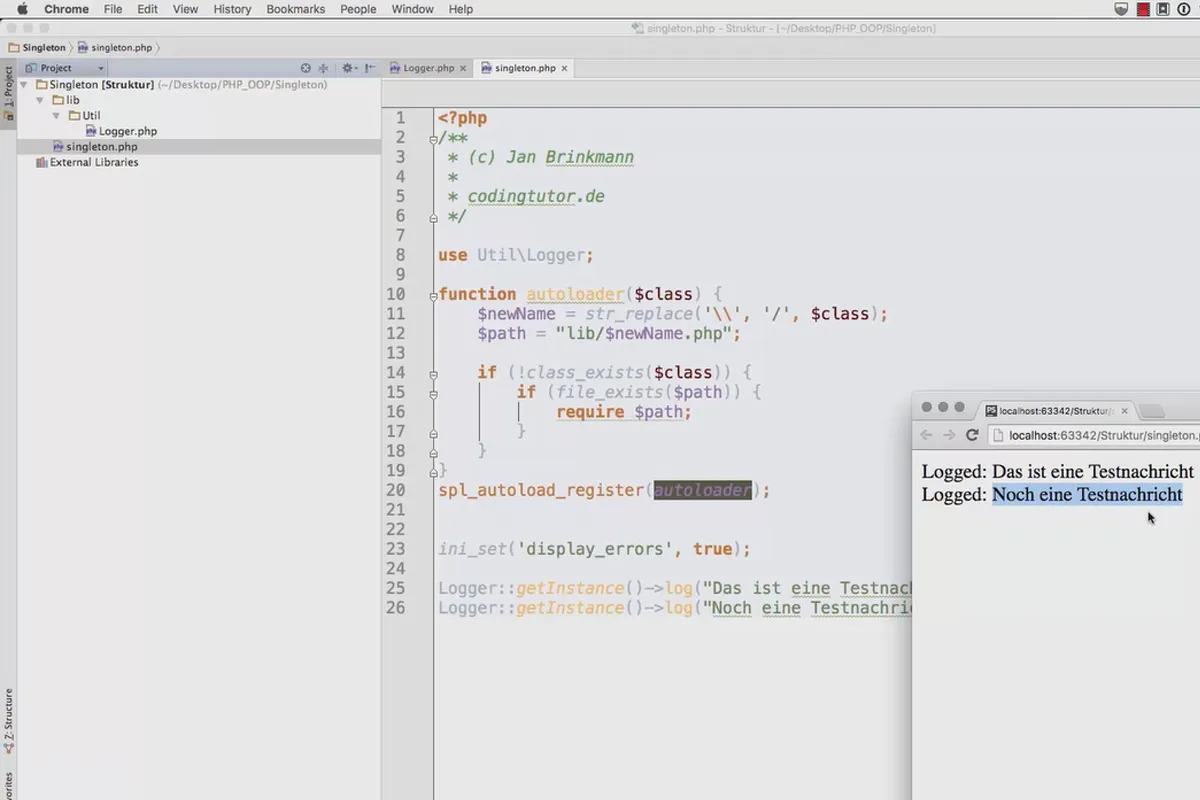Select the localhost tab in Chrome window

pos(1056,410)
